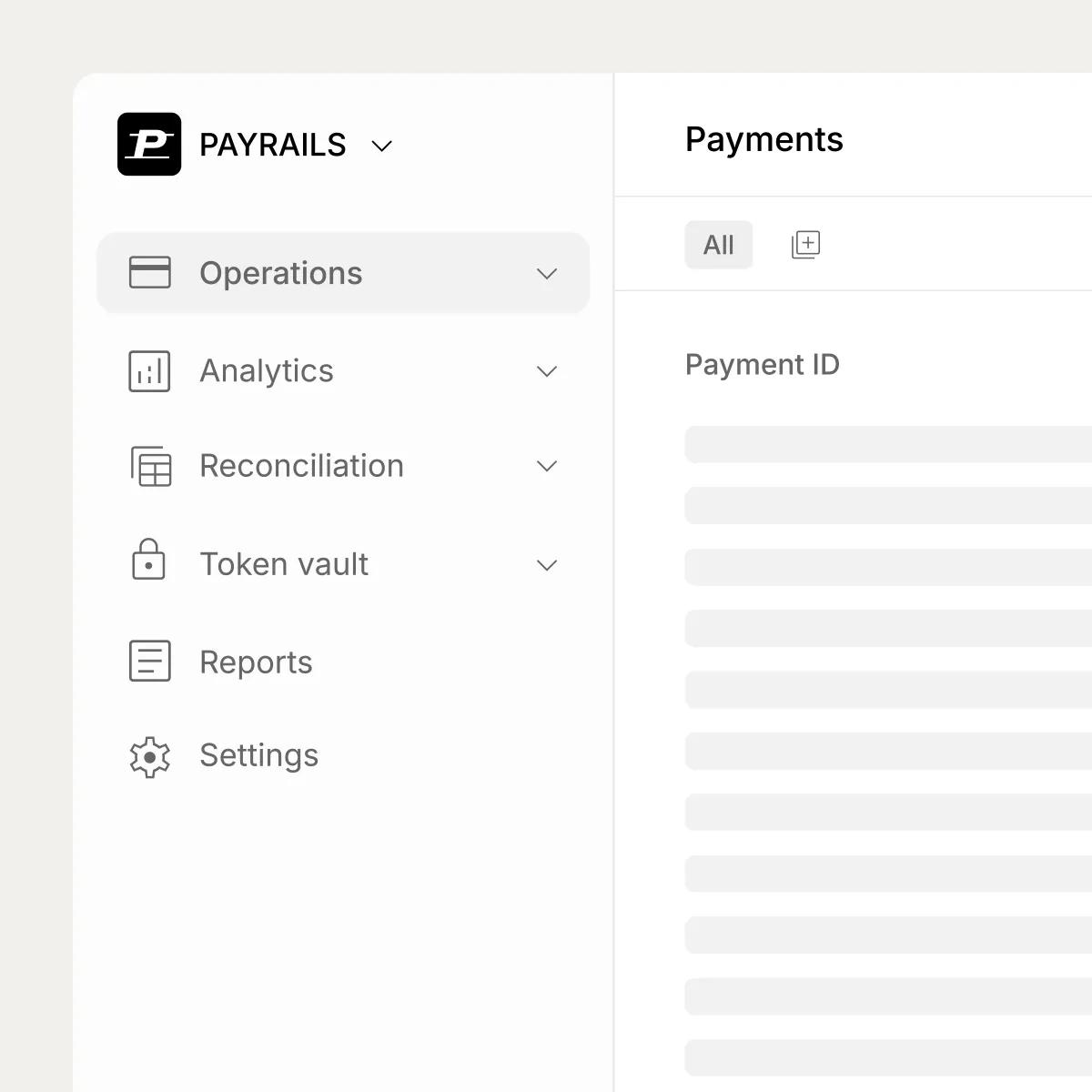Add a new saved view icon
The width and height of the screenshot is (1092, 1092).
coord(806,245)
